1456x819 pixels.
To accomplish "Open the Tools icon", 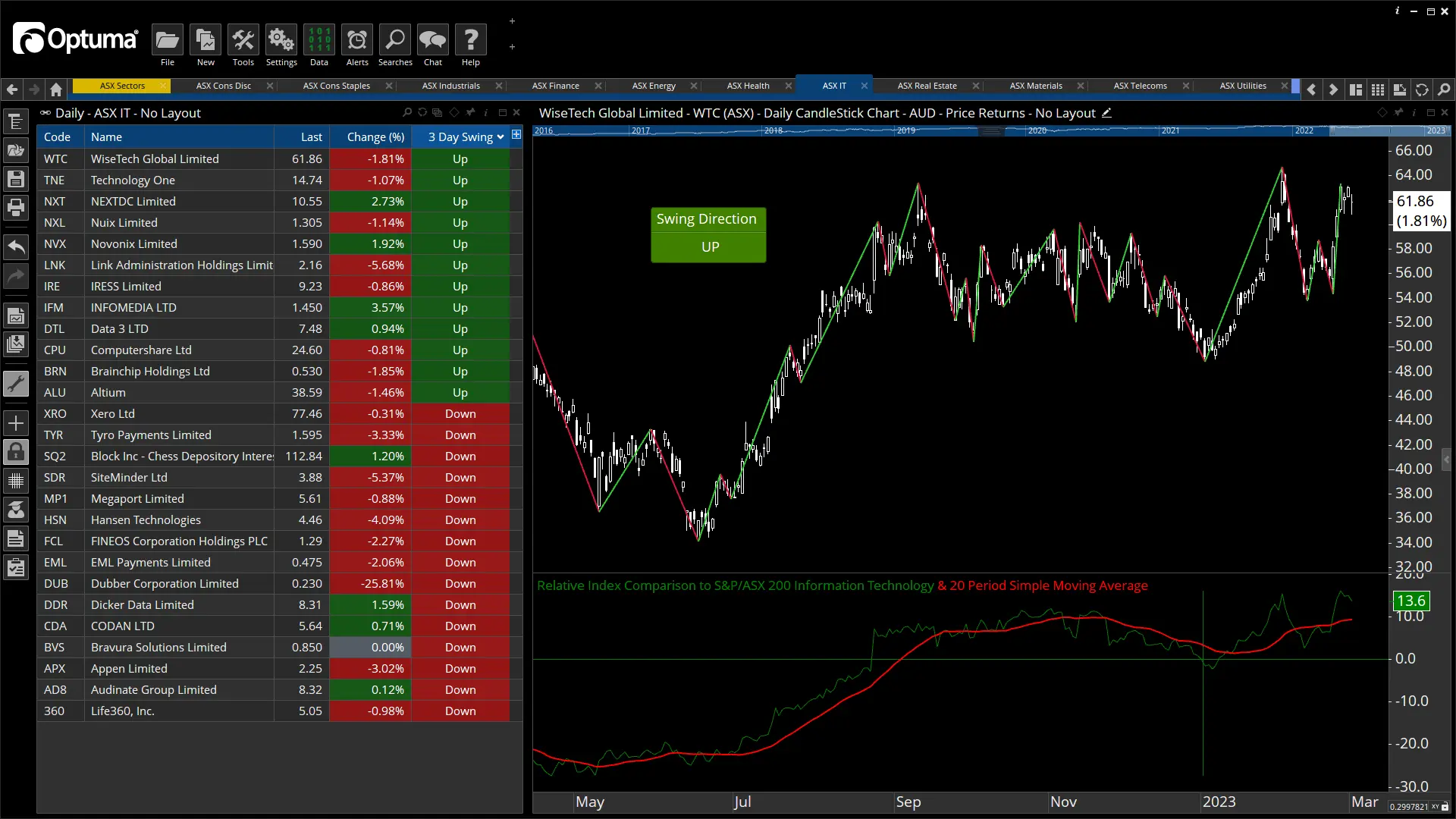I will click(x=243, y=40).
